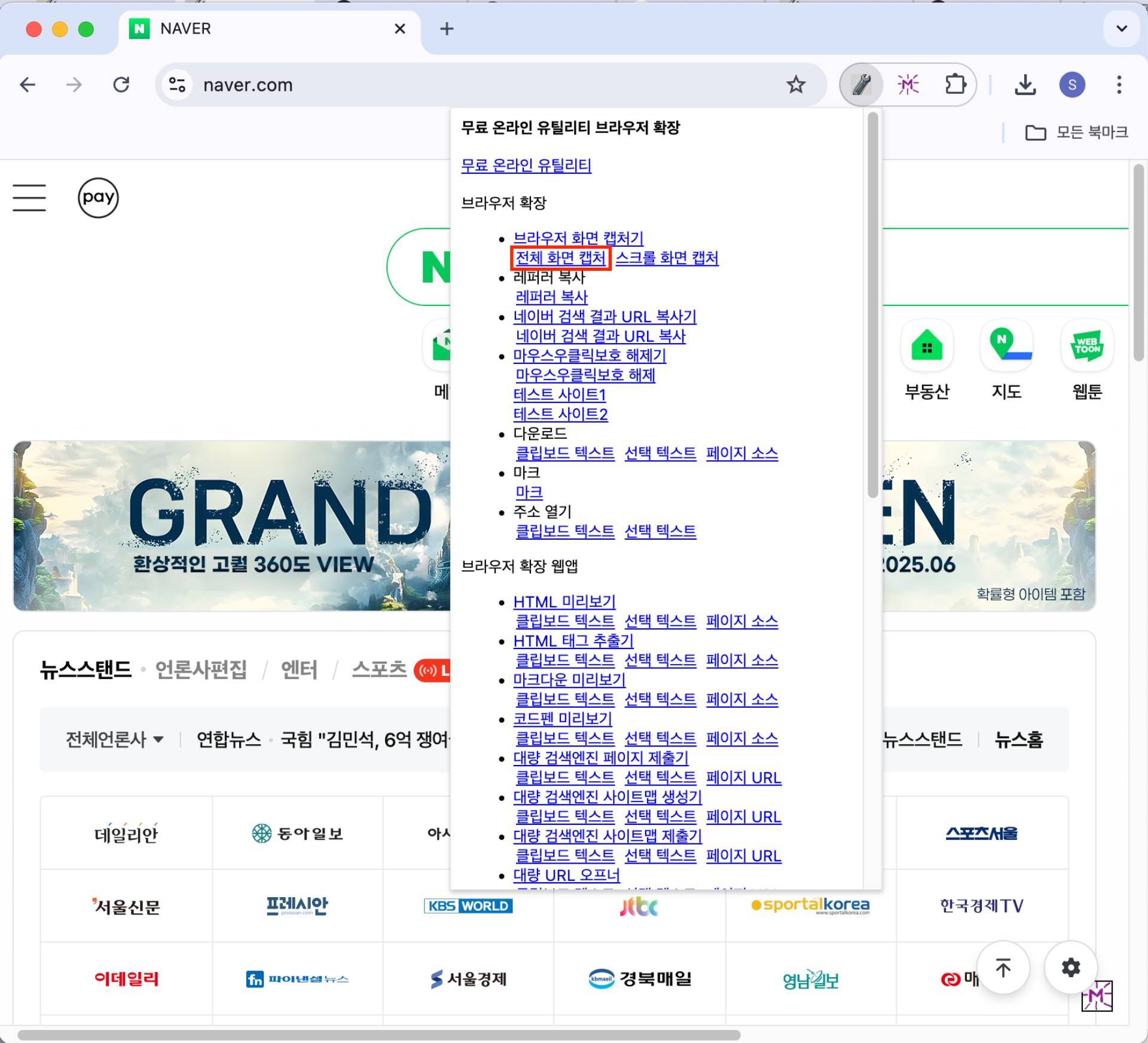Open the 웹툰 webtoon shortcut icon
Image resolution: width=1148 pixels, height=1043 pixels.
coord(1086,346)
